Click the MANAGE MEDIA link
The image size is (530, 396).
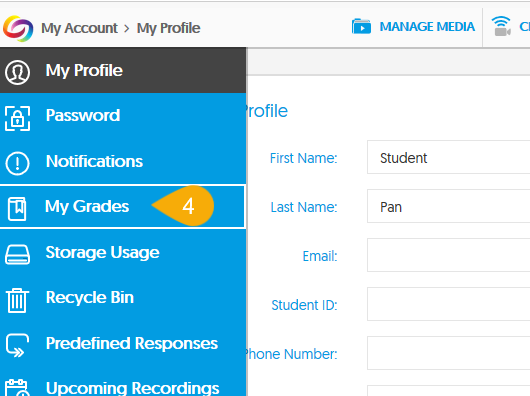pos(427,27)
